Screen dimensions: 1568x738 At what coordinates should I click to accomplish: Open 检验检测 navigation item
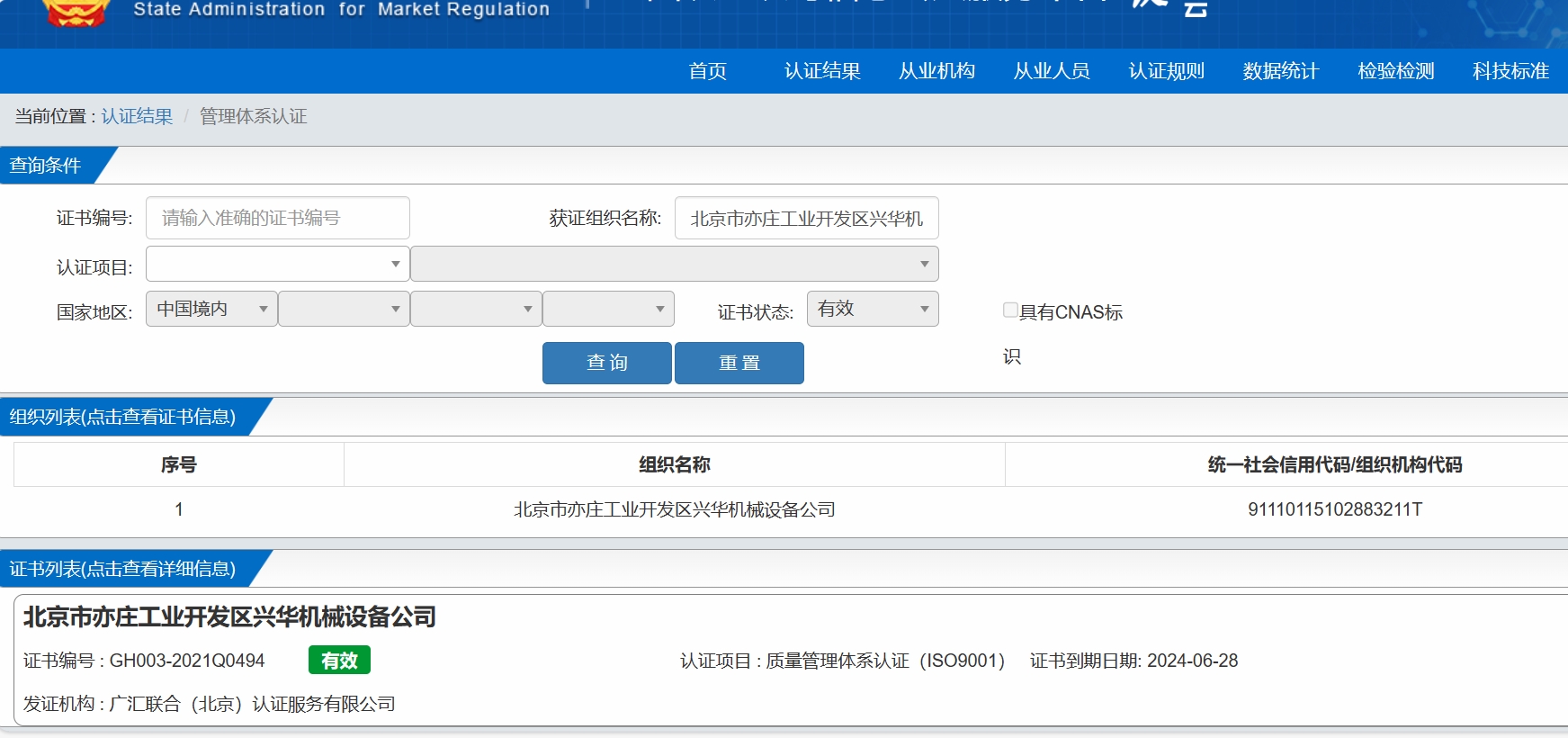1395,71
